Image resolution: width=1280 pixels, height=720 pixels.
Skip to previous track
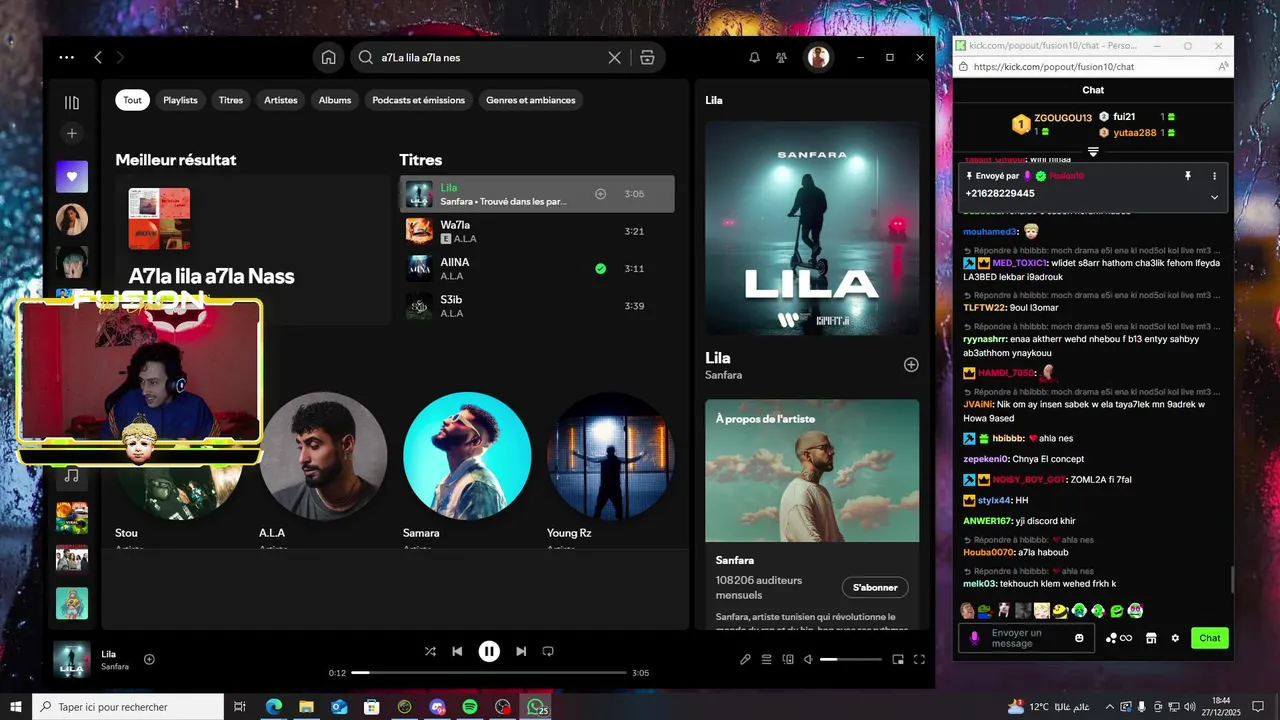tap(457, 651)
